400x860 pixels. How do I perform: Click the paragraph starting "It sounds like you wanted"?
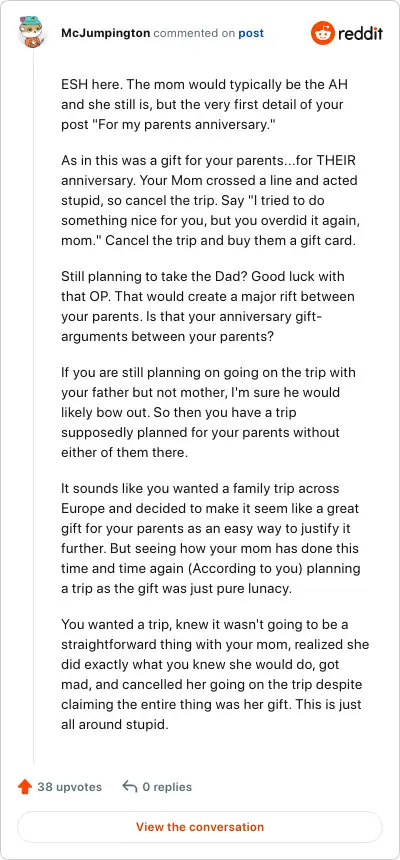point(211,528)
